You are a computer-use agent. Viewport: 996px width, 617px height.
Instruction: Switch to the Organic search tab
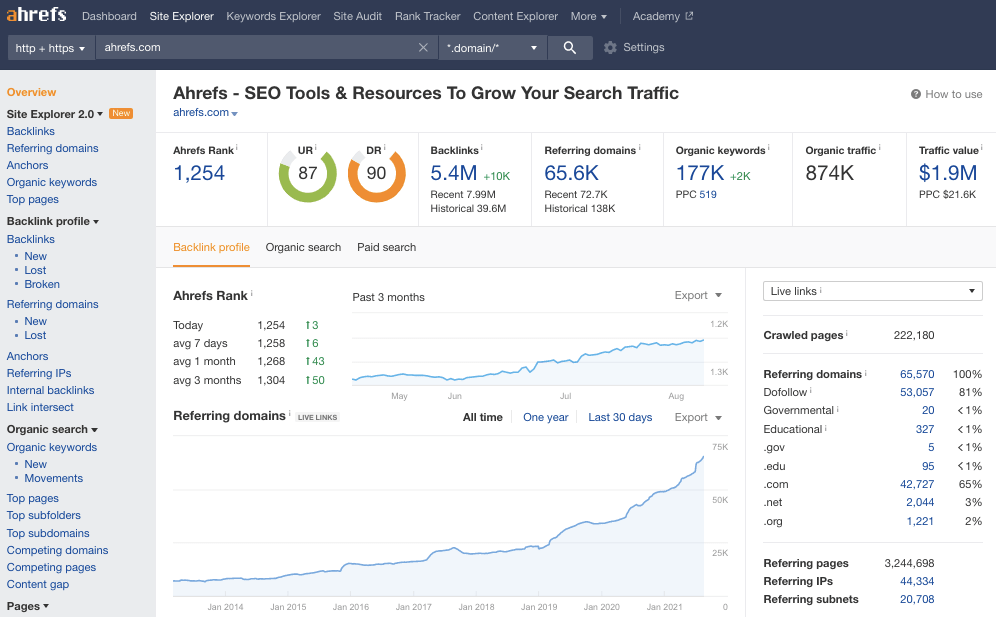click(x=303, y=247)
